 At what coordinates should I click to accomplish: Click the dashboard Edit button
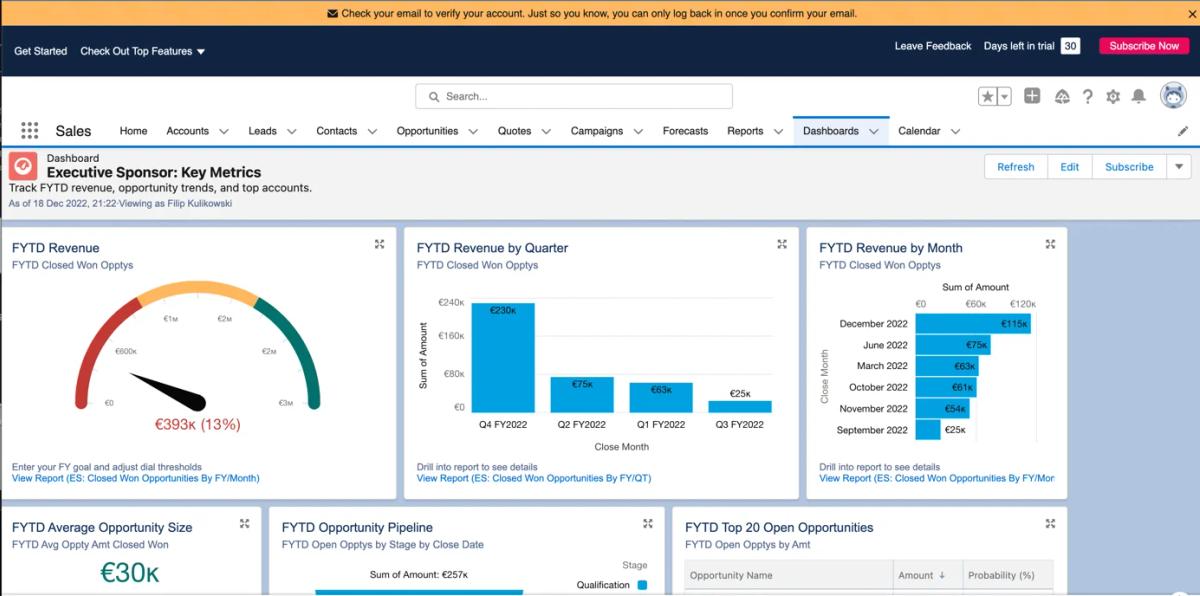point(1070,167)
